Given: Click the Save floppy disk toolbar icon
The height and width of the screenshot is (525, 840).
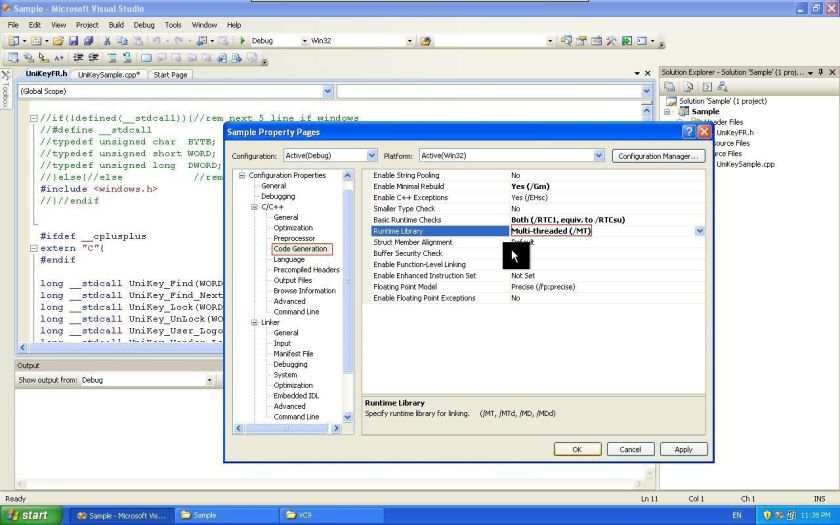Looking at the screenshot, I should [73, 41].
